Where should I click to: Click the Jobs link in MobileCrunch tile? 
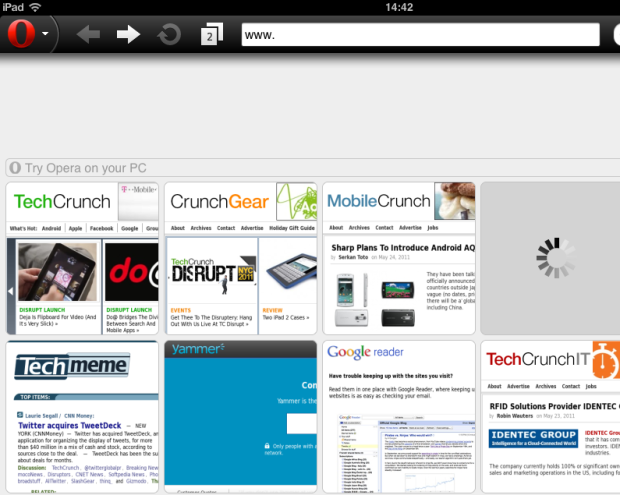(x=433, y=227)
